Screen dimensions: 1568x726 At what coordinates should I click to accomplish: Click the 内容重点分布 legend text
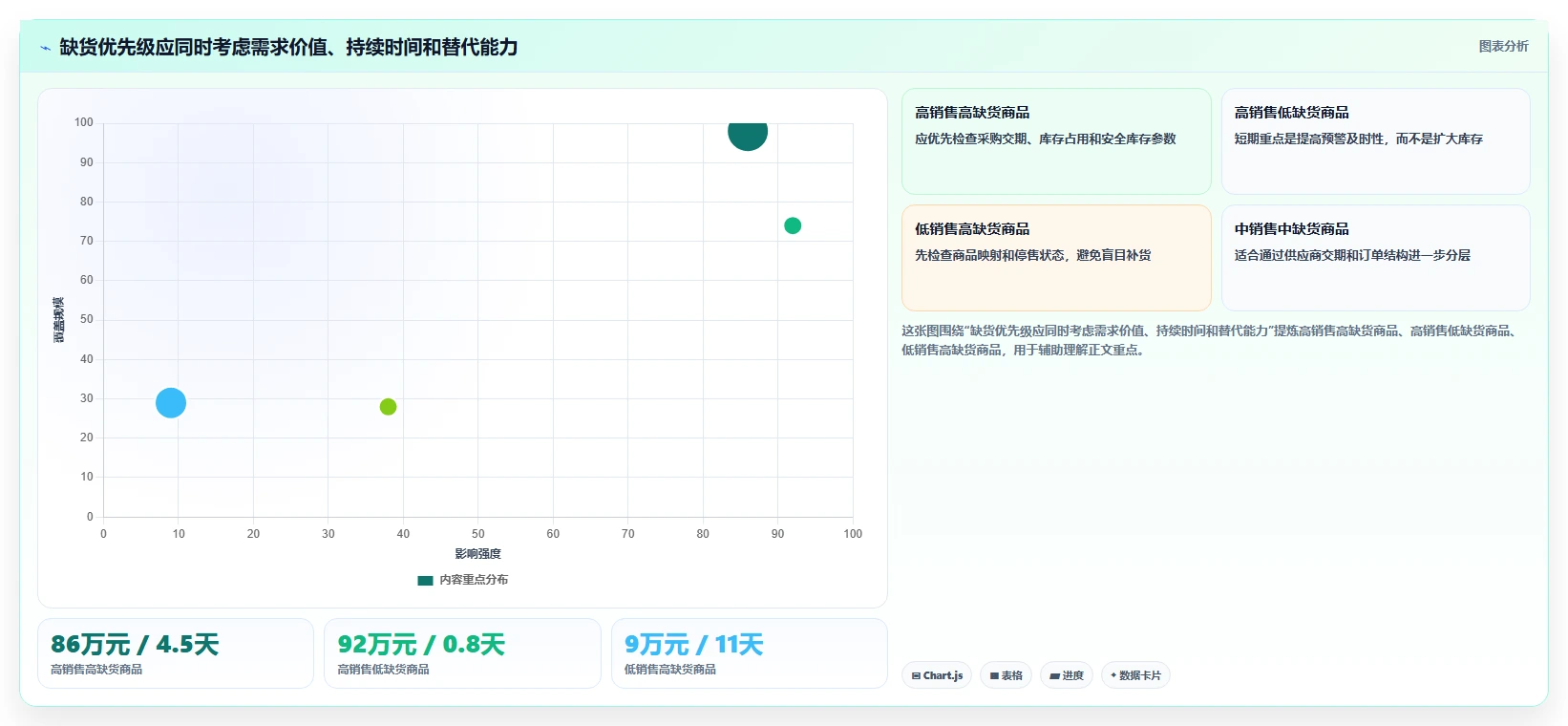(x=474, y=580)
